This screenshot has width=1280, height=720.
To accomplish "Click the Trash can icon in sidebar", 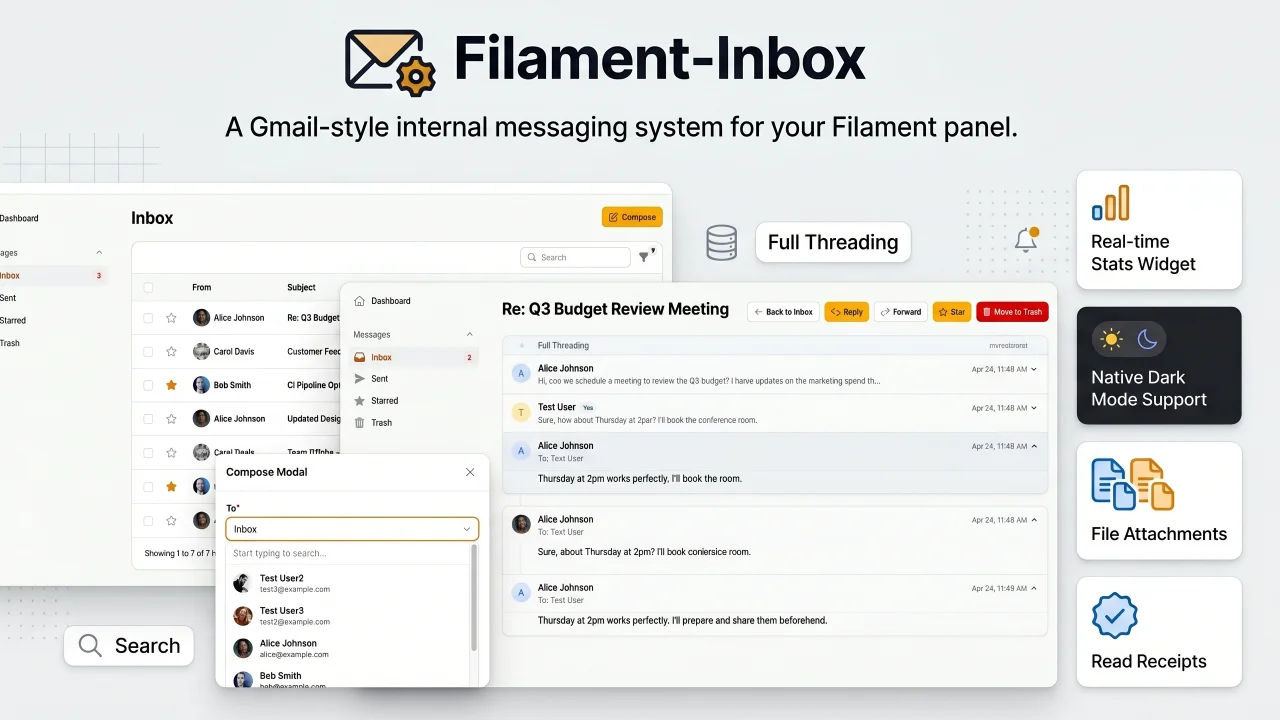I will coord(360,422).
